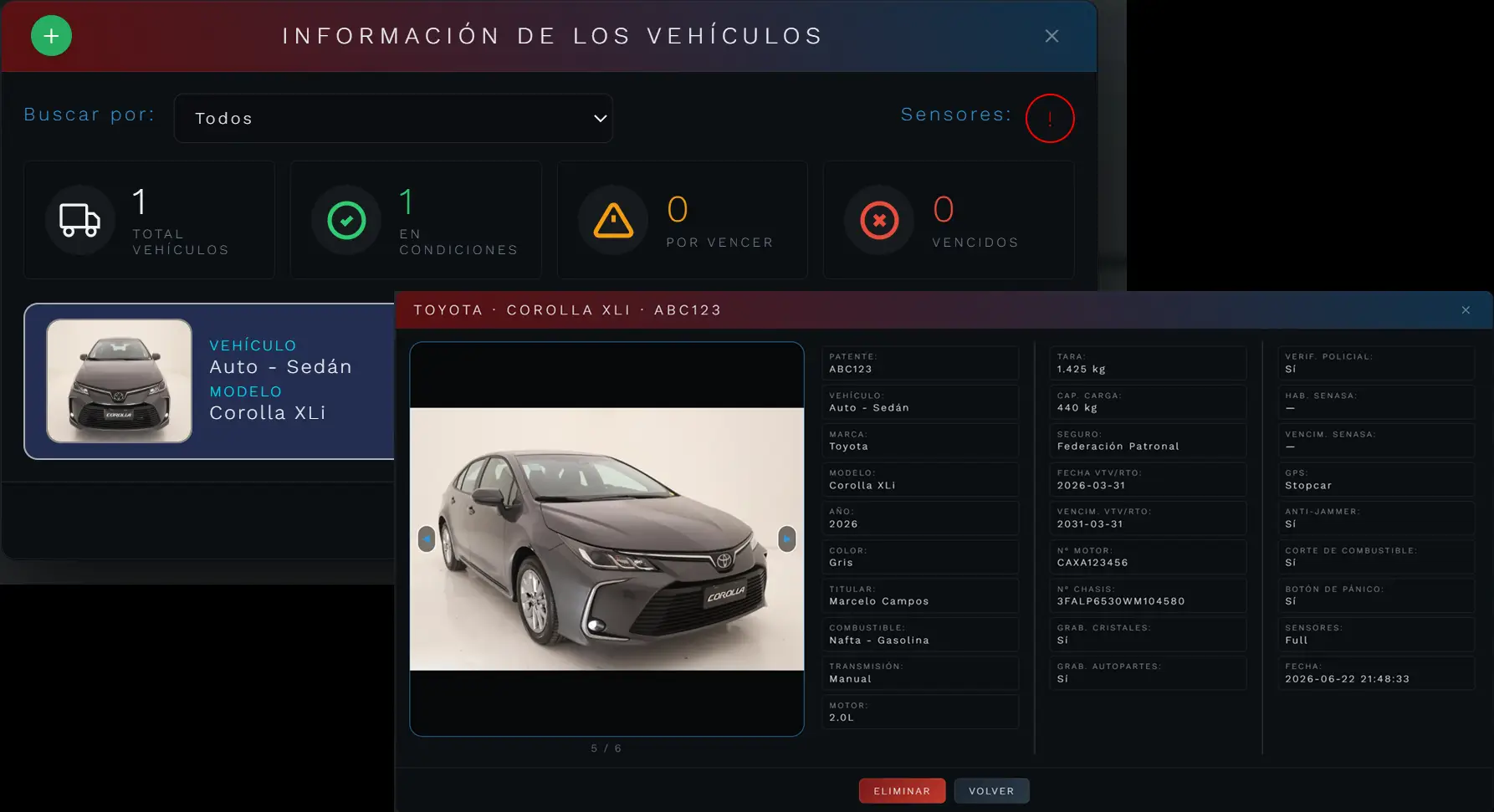Click the Seguro value Federación Patronal
The height and width of the screenshot is (812, 1494).
[1118, 447]
